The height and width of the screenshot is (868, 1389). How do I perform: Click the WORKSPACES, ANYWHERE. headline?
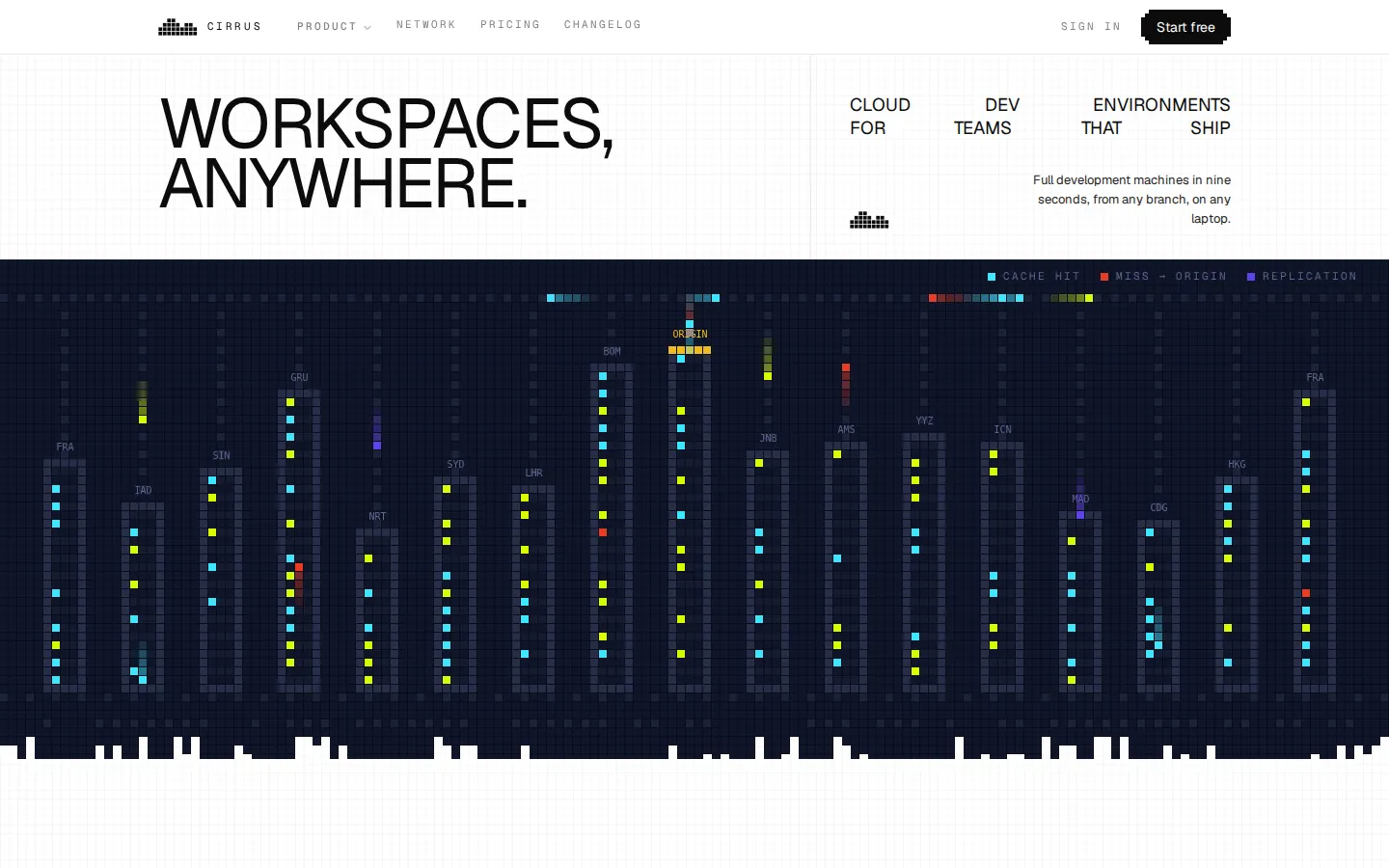pos(387,153)
